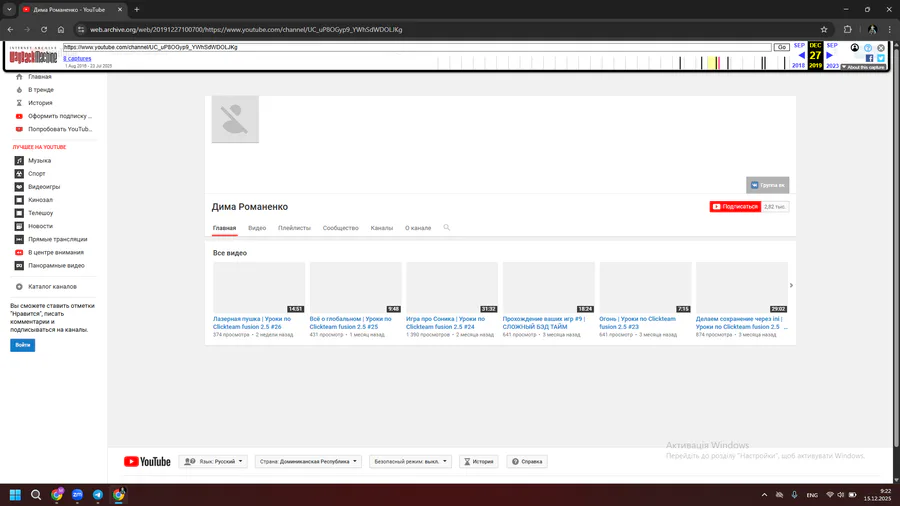The image size is (900, 506).
Task: Jump to the 2018 year link
Action: click(x=798, y=66)
